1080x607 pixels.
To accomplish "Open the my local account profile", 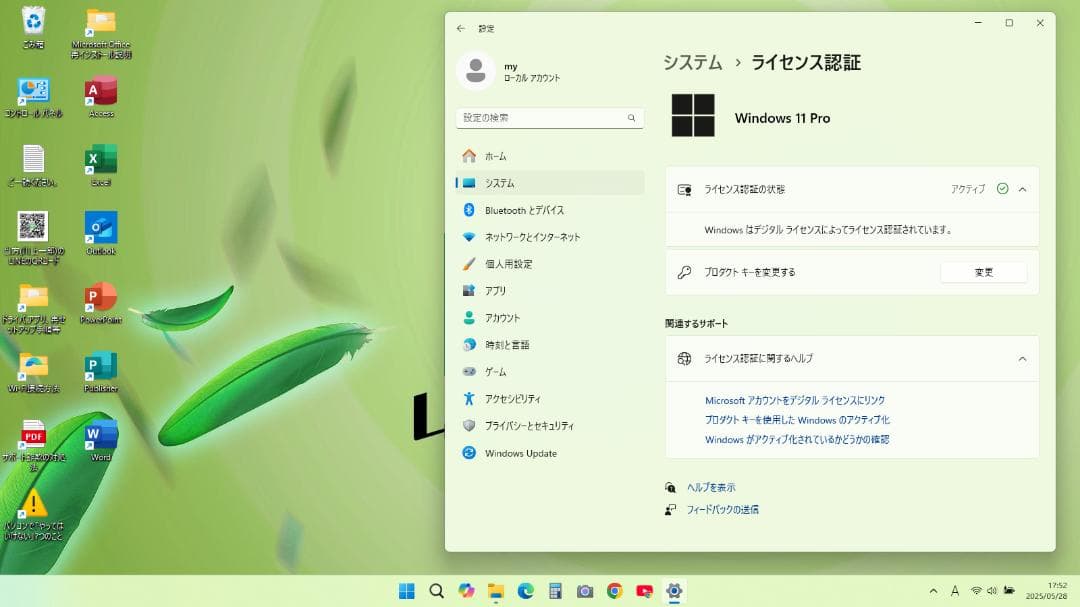I will 510,71.
